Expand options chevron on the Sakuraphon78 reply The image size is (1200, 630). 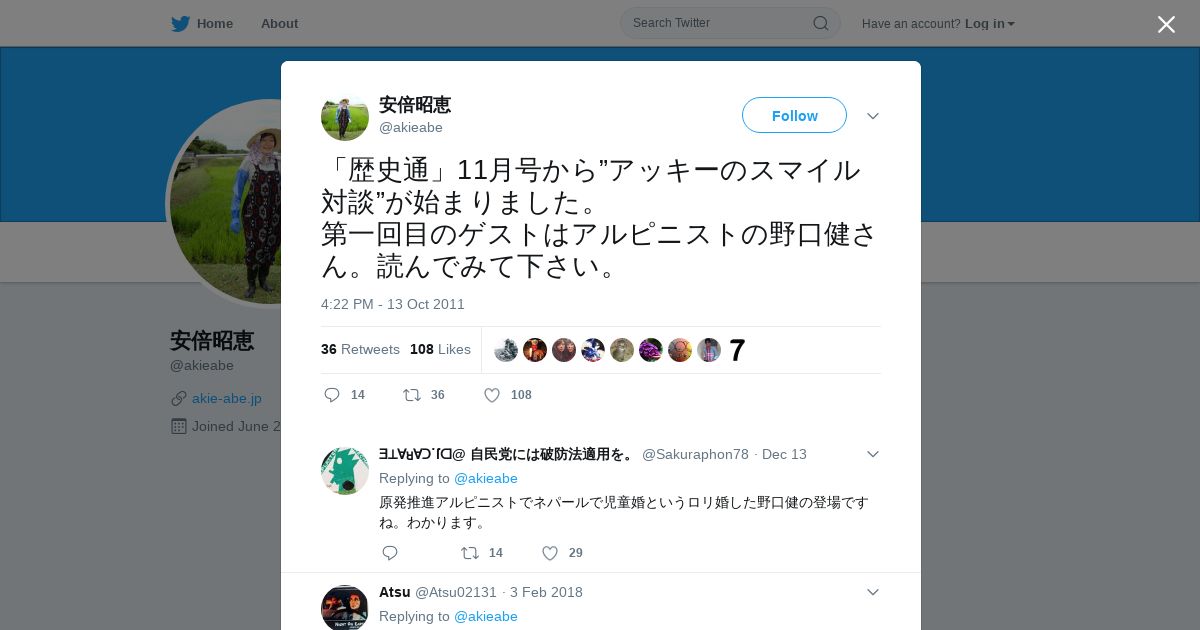(x=873, y=454)
